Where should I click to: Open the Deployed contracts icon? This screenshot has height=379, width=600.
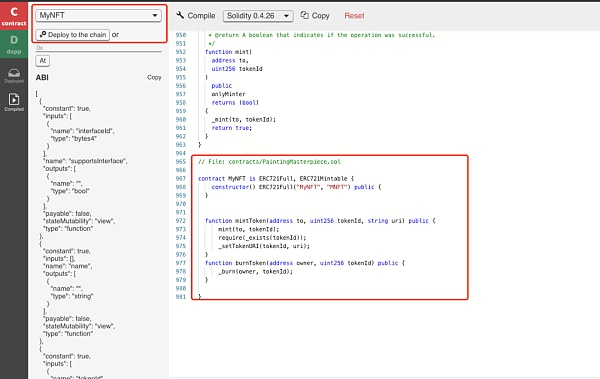(14, 75)
